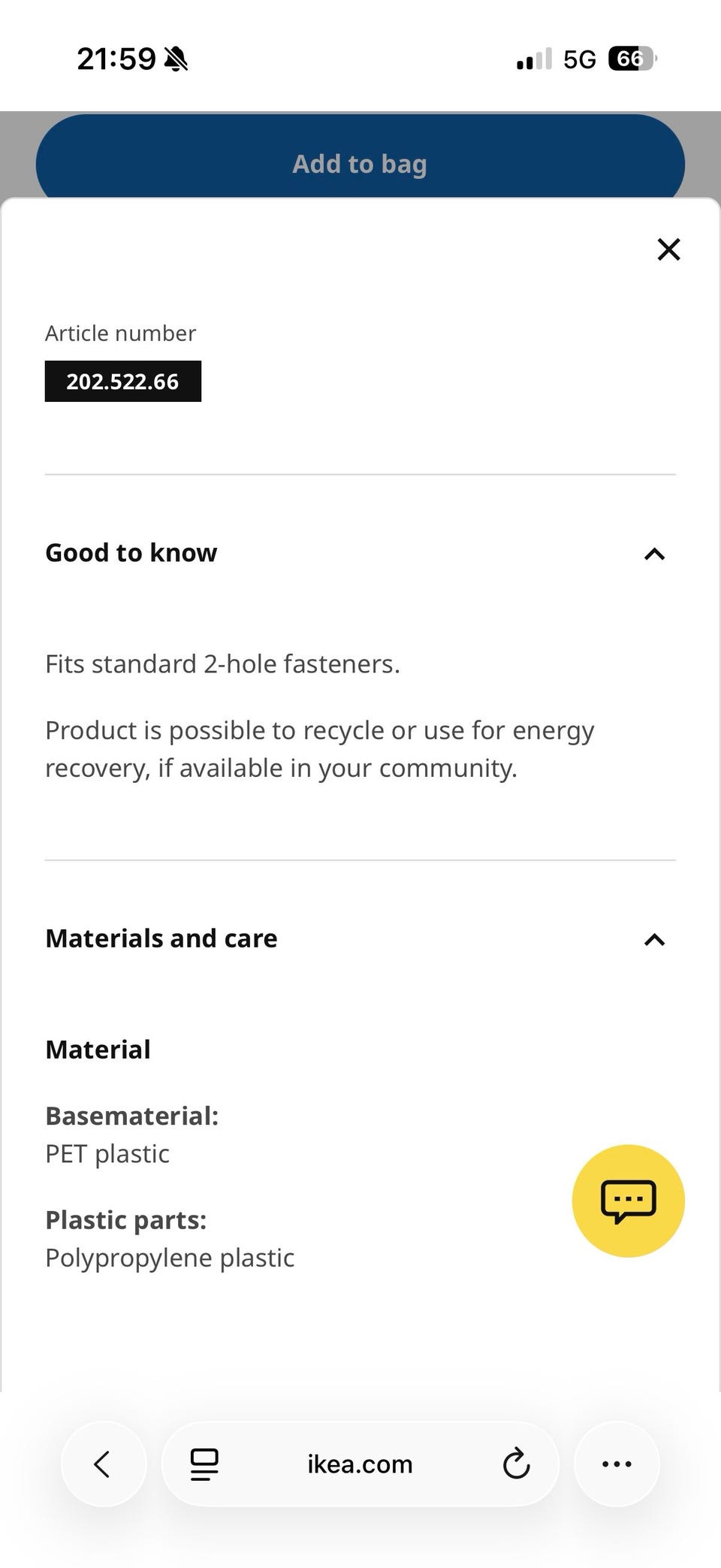Collapse the Materials and care chevron
The height and width of the screenshot is (1568, 721).
point(654,939)
